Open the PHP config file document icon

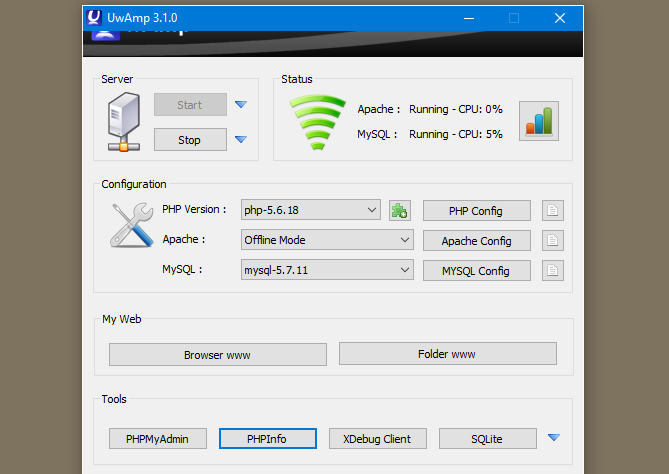pyautogui.click(x=553, y=210)
